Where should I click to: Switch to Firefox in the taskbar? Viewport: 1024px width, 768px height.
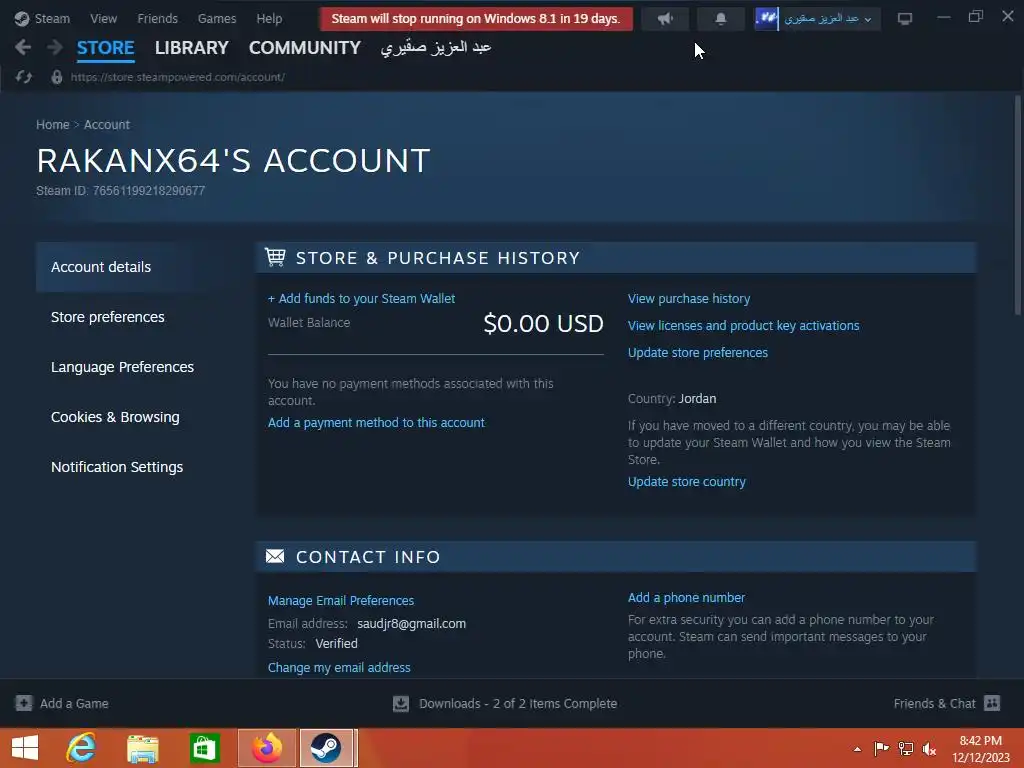tap(266, 748)
